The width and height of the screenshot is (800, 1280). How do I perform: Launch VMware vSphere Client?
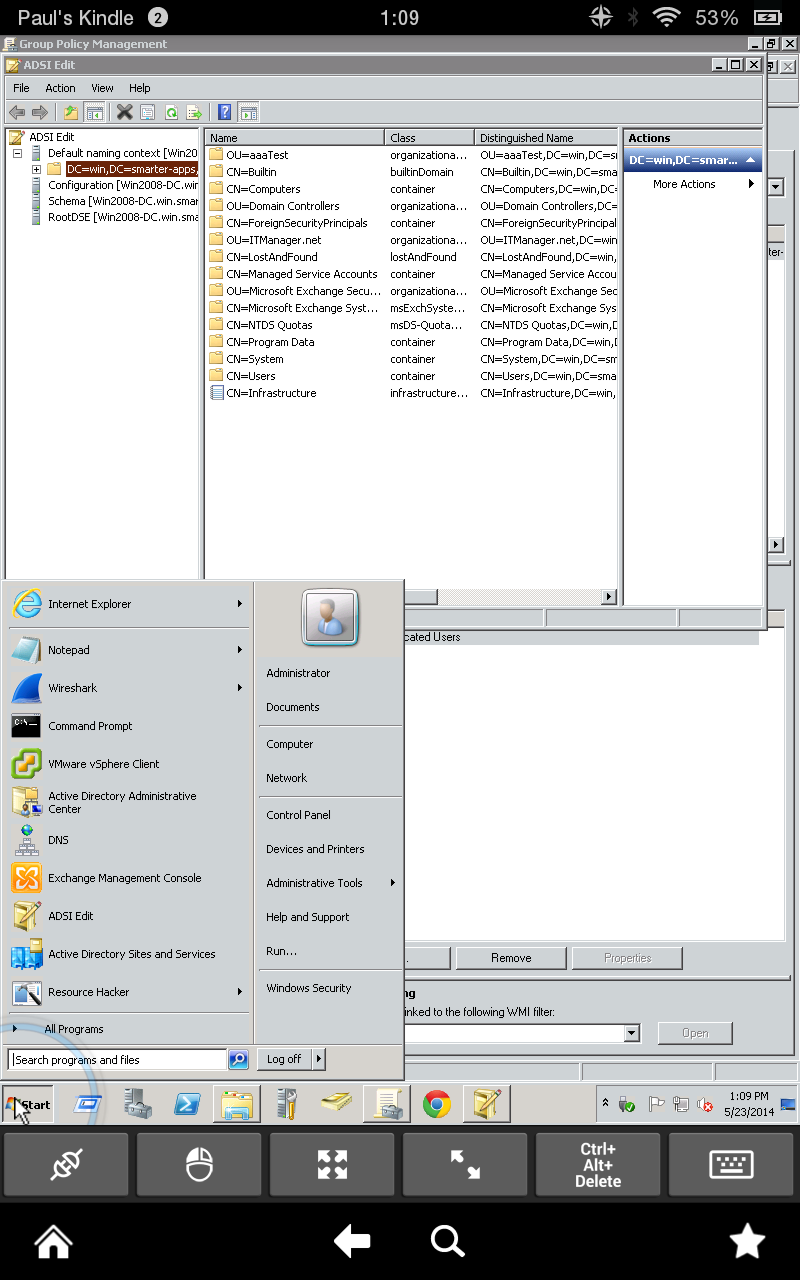point(128,764)
